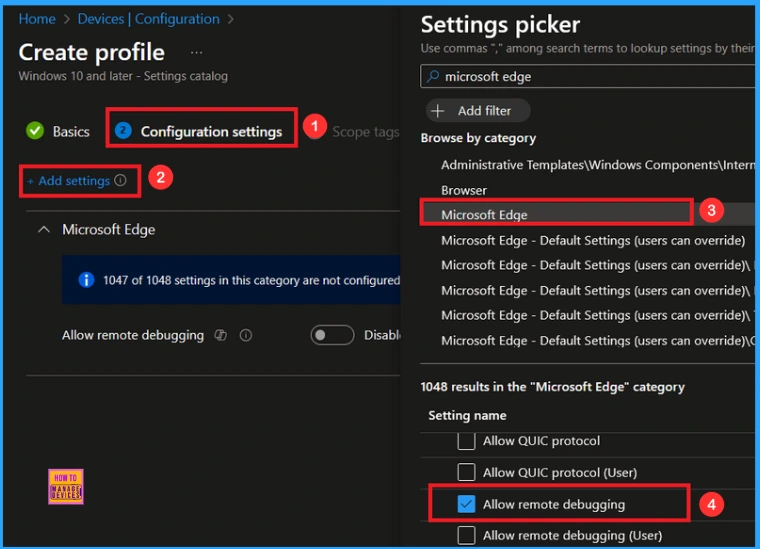Screen dimensions: 760x549
Task: Open the ellipsis menu beside Create profile
Action: pyautogui.click(x=196, y=52)
